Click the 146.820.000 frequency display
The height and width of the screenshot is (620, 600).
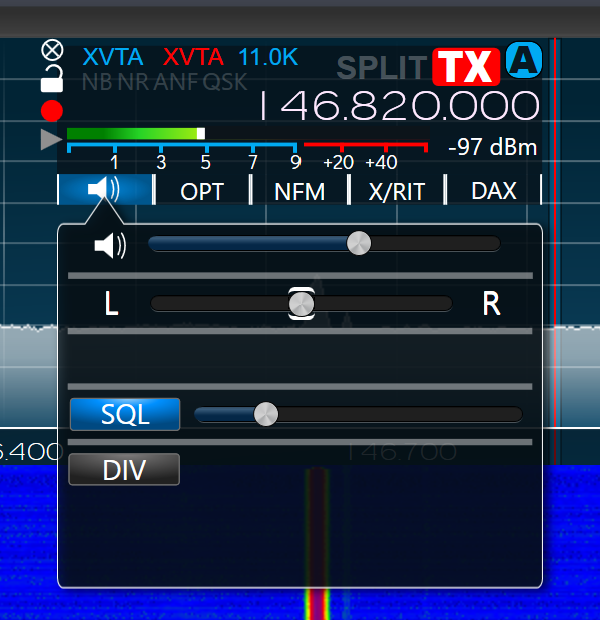pyautogui.click(x=399, y=106)
